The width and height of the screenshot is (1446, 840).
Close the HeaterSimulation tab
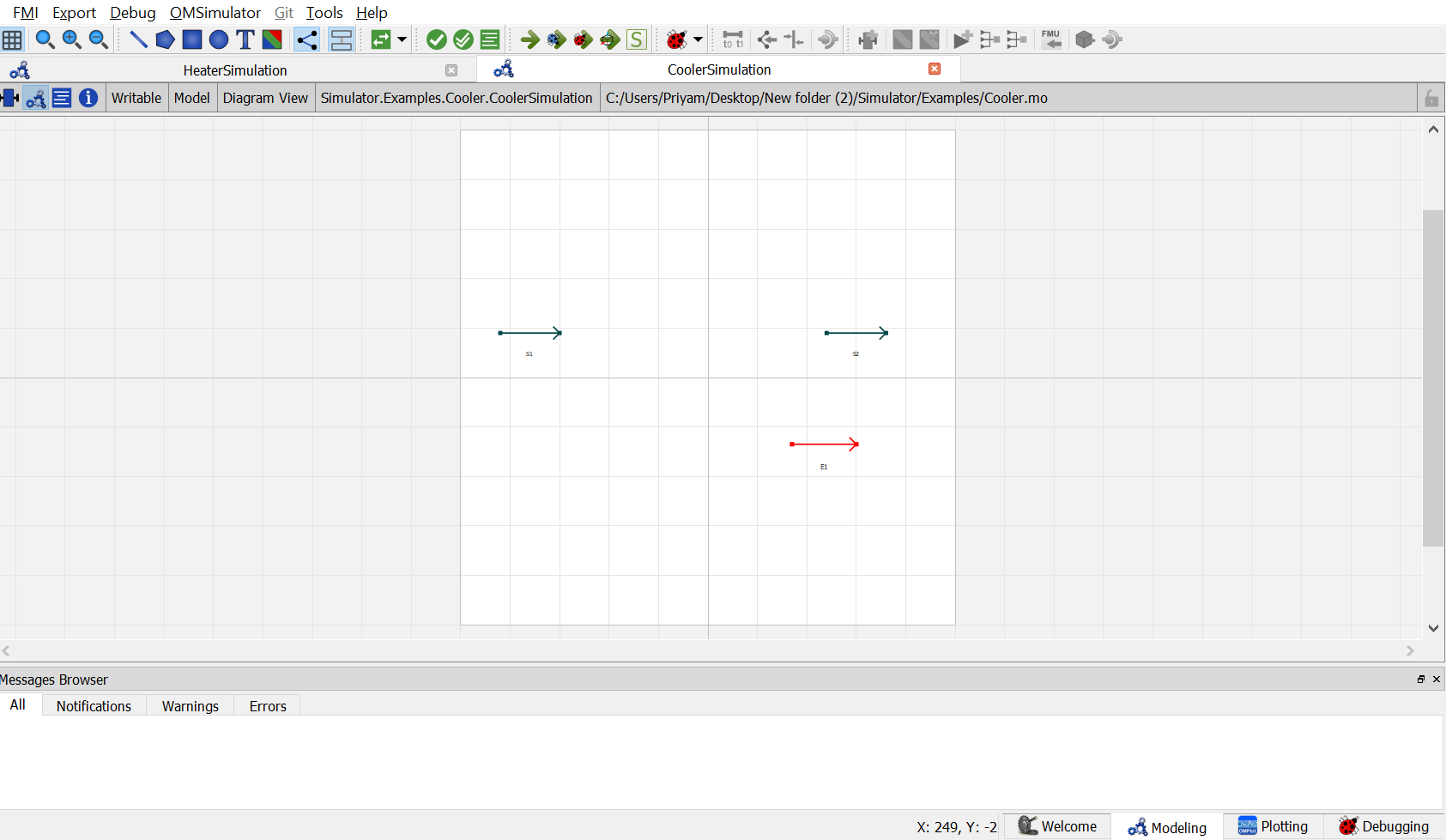click(x=451, y=70)
